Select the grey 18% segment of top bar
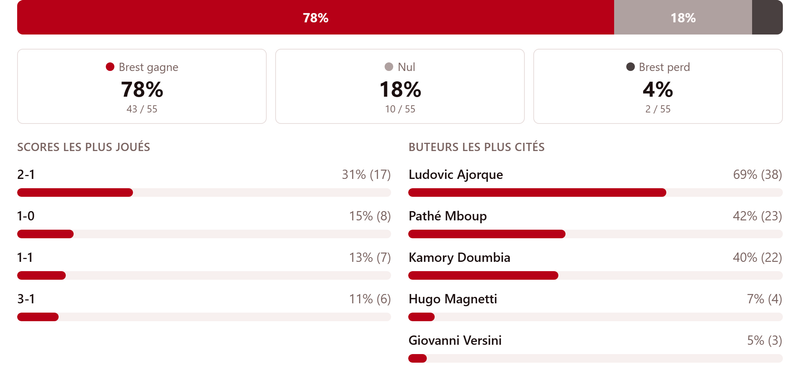 [683, 17]
